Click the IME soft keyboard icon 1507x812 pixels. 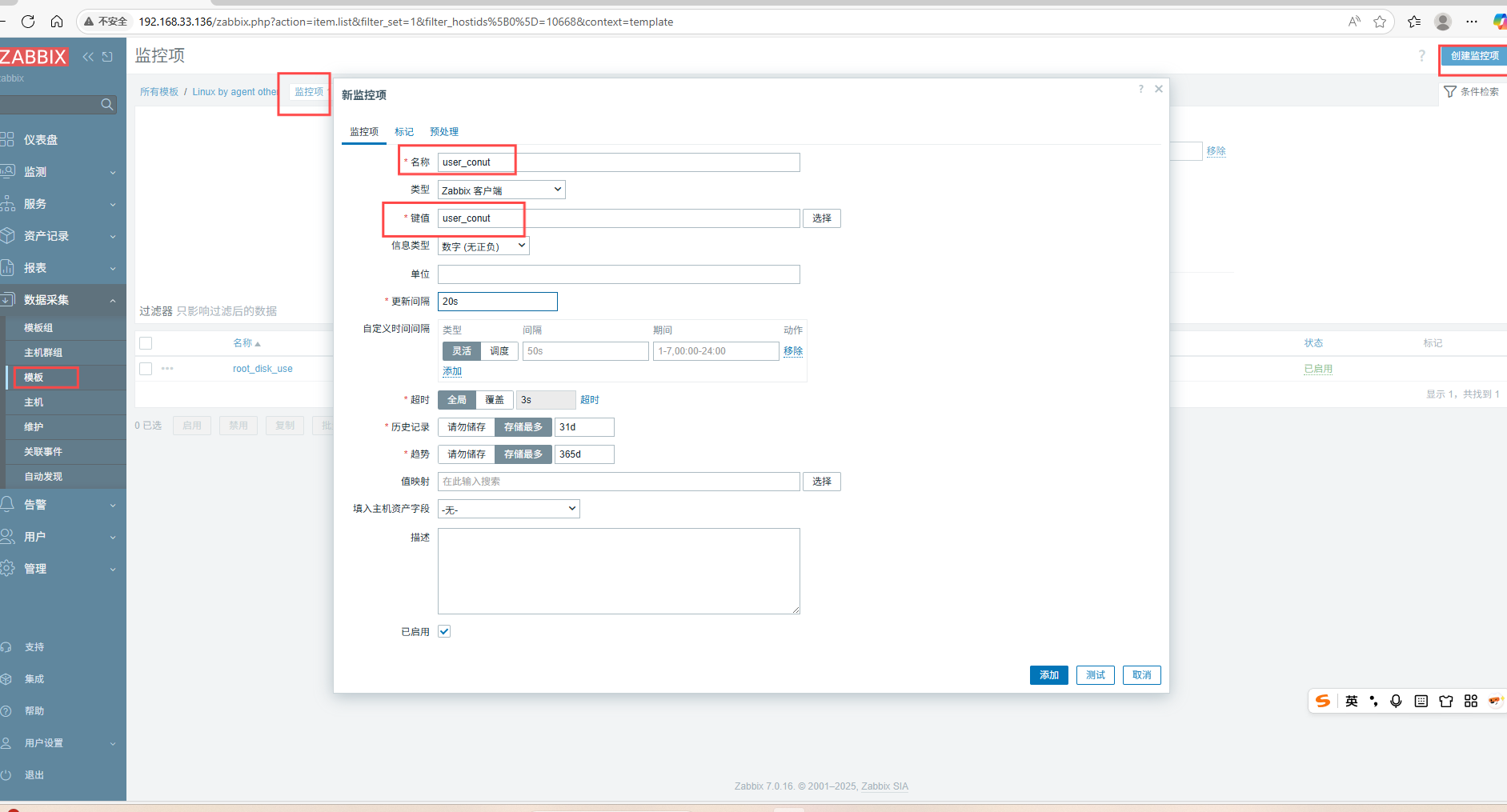point(1421,701)
